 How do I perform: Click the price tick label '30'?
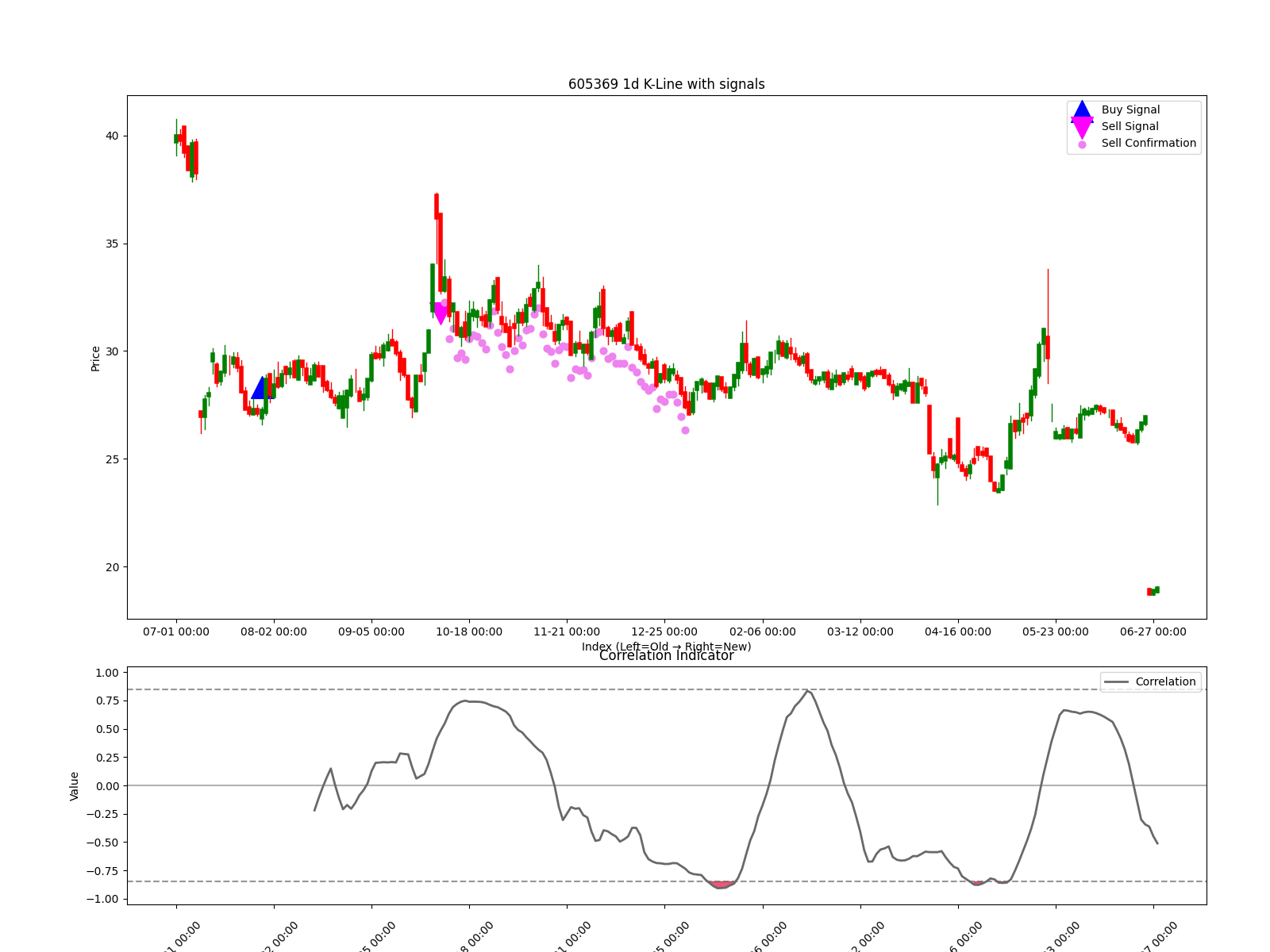112,351
